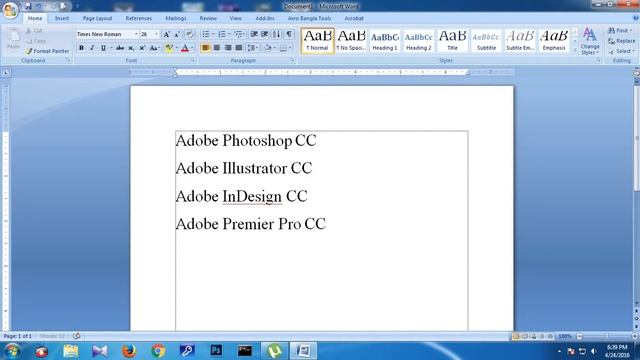This screenshot has height=360, width=640.
Task: Toggle justify text alignment
Action: click(239, 48)
